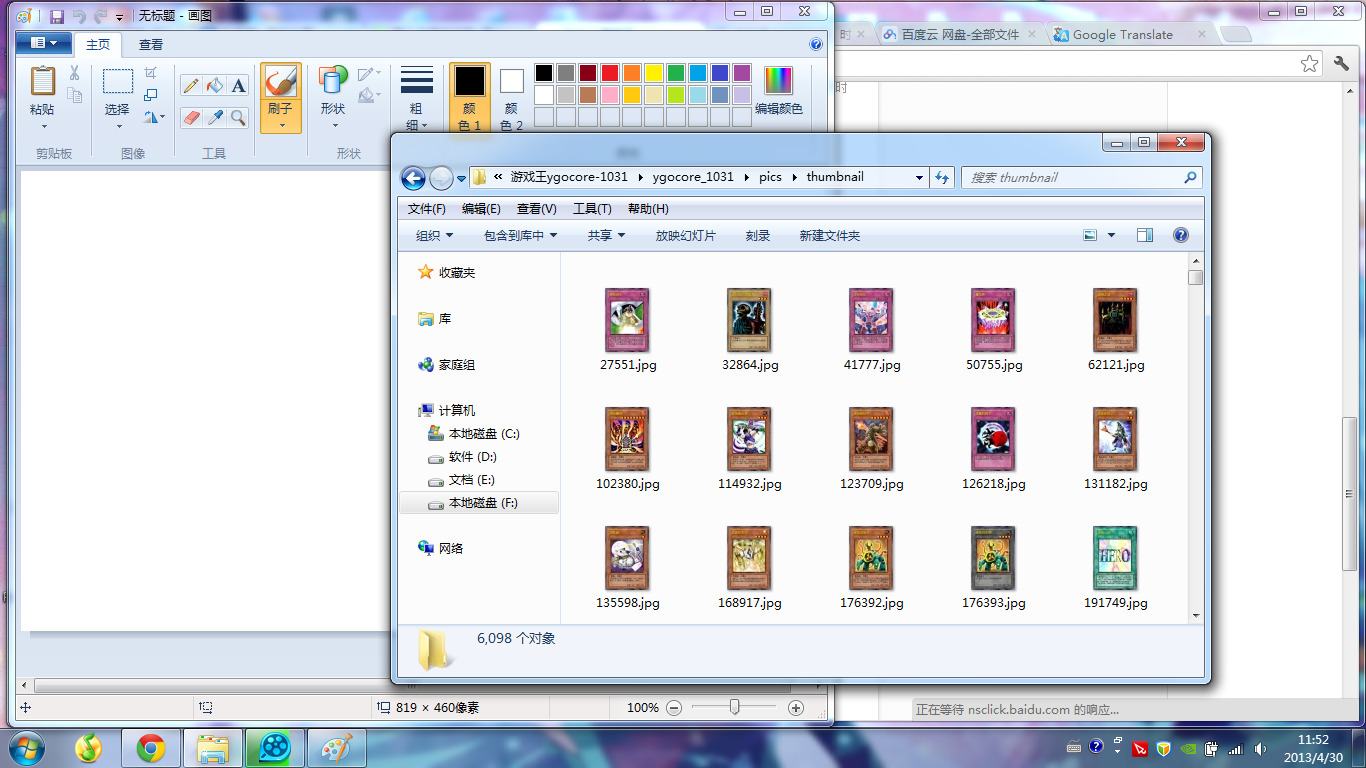This screenshot has height=768, width=1366.
Task: Click the Zoom out minus button in Paint
Action: pyautogui.click(x=674, y=708)
